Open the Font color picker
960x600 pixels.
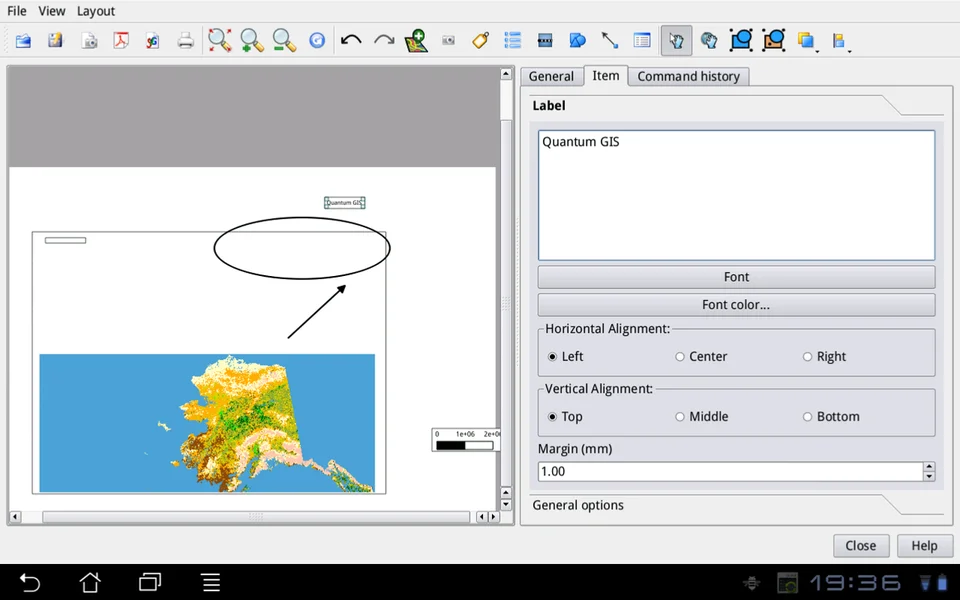coord(736,304)
